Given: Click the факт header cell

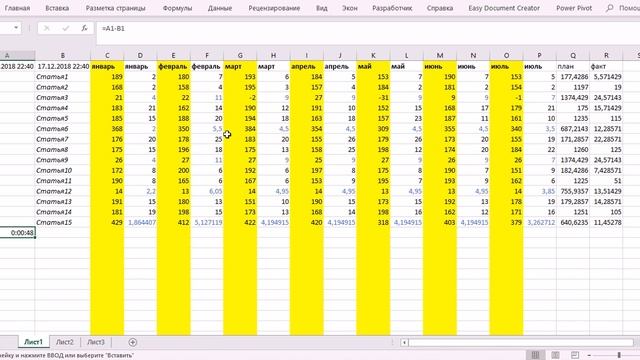Looking at the screenshot, I should pos(606,66).
